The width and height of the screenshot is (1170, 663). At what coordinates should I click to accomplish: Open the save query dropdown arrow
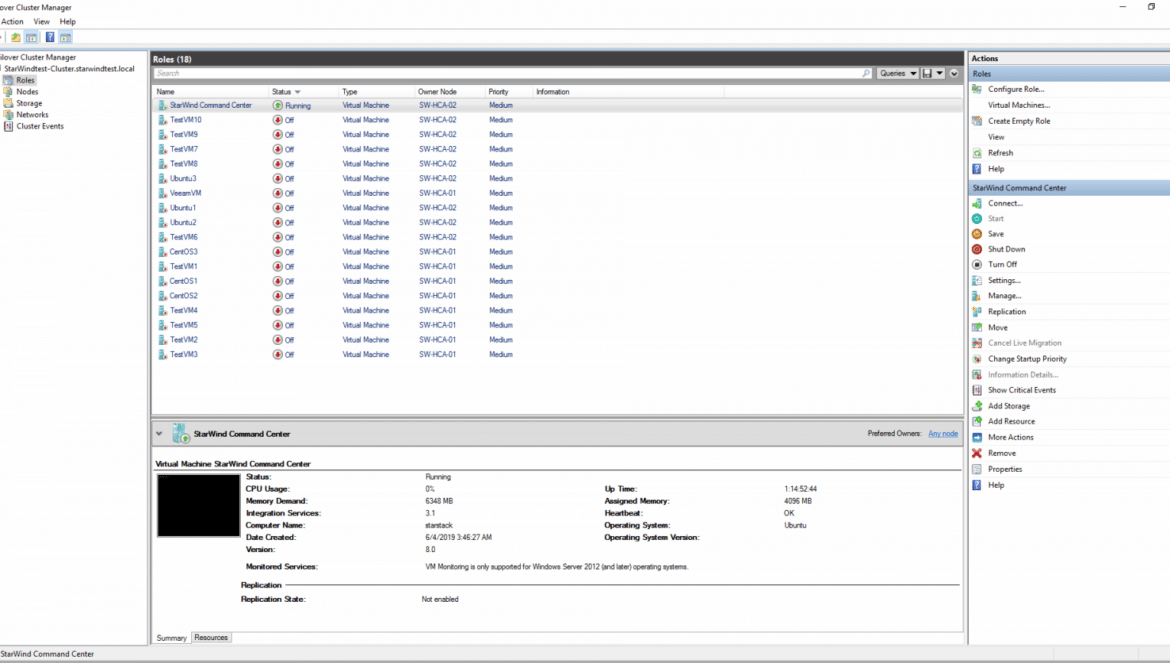(939, 73)
